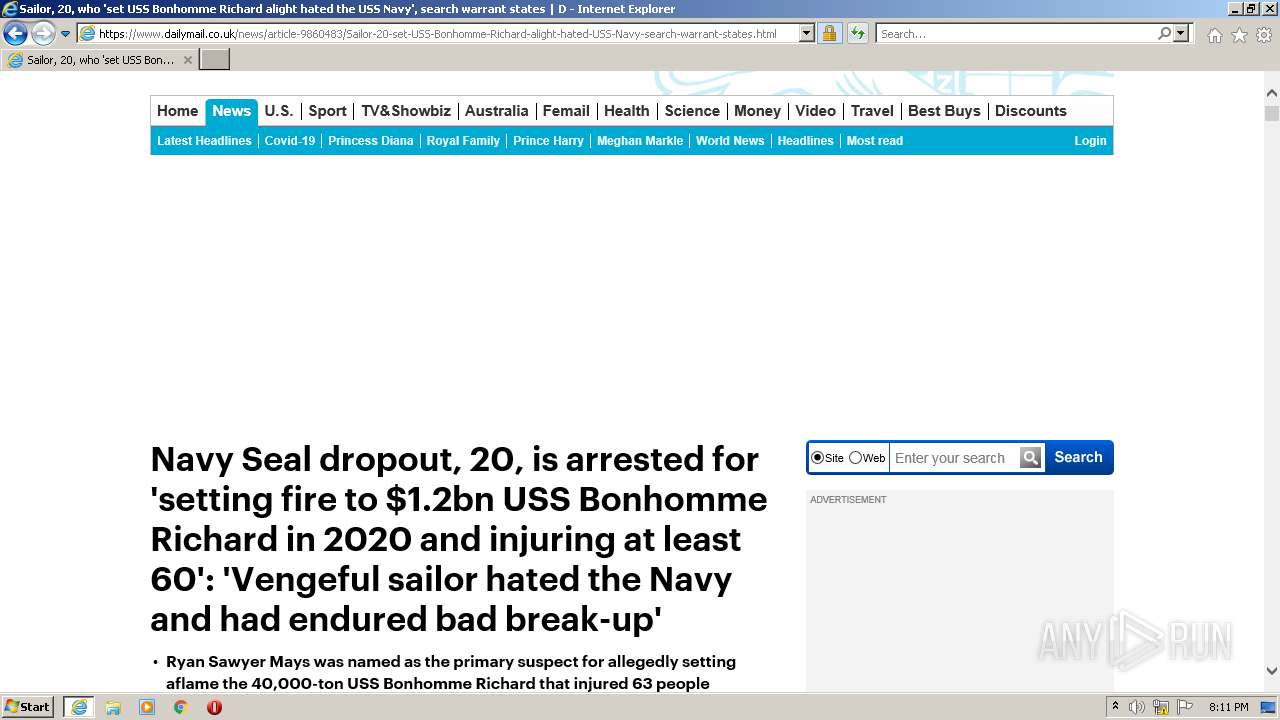Open the search provider dropdown arrow
1280x720 pixels.
click(1181, 33)
